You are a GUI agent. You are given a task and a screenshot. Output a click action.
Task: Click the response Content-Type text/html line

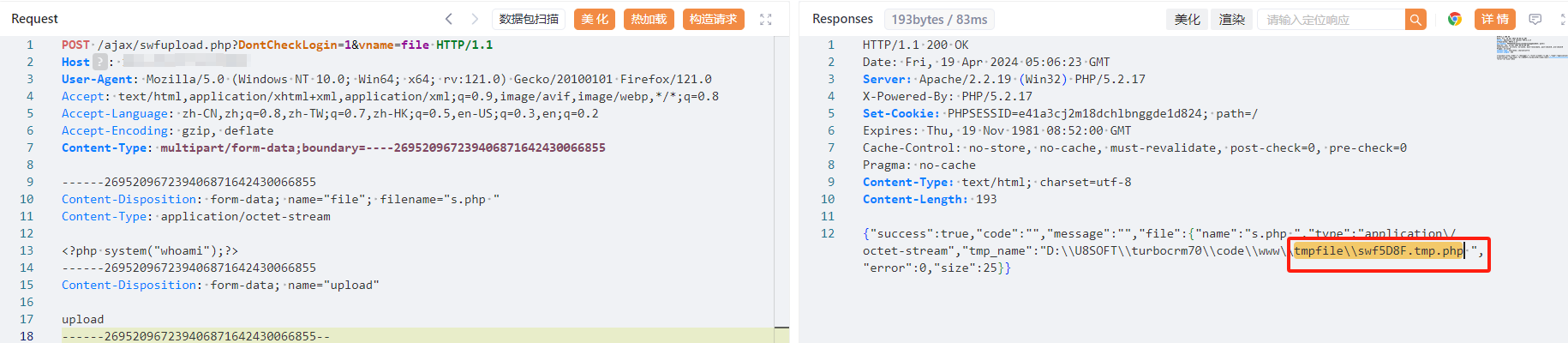click(997, 182)
